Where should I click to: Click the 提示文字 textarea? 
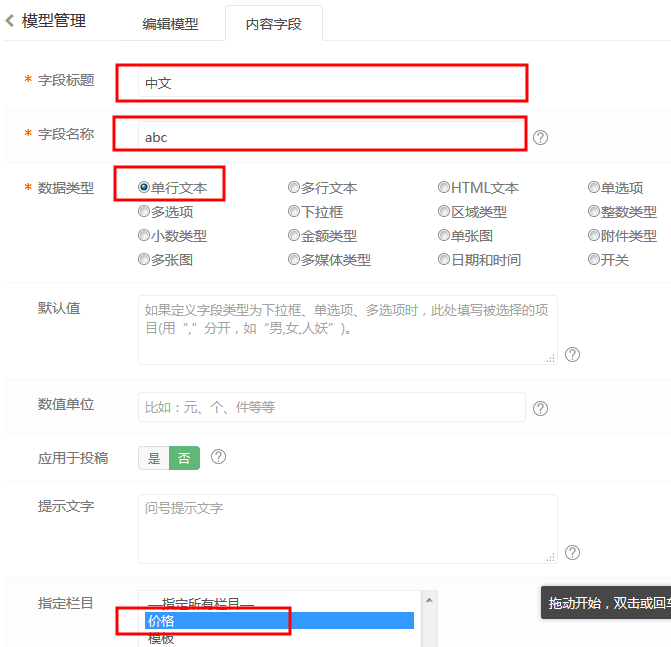(x=347, y=529)
